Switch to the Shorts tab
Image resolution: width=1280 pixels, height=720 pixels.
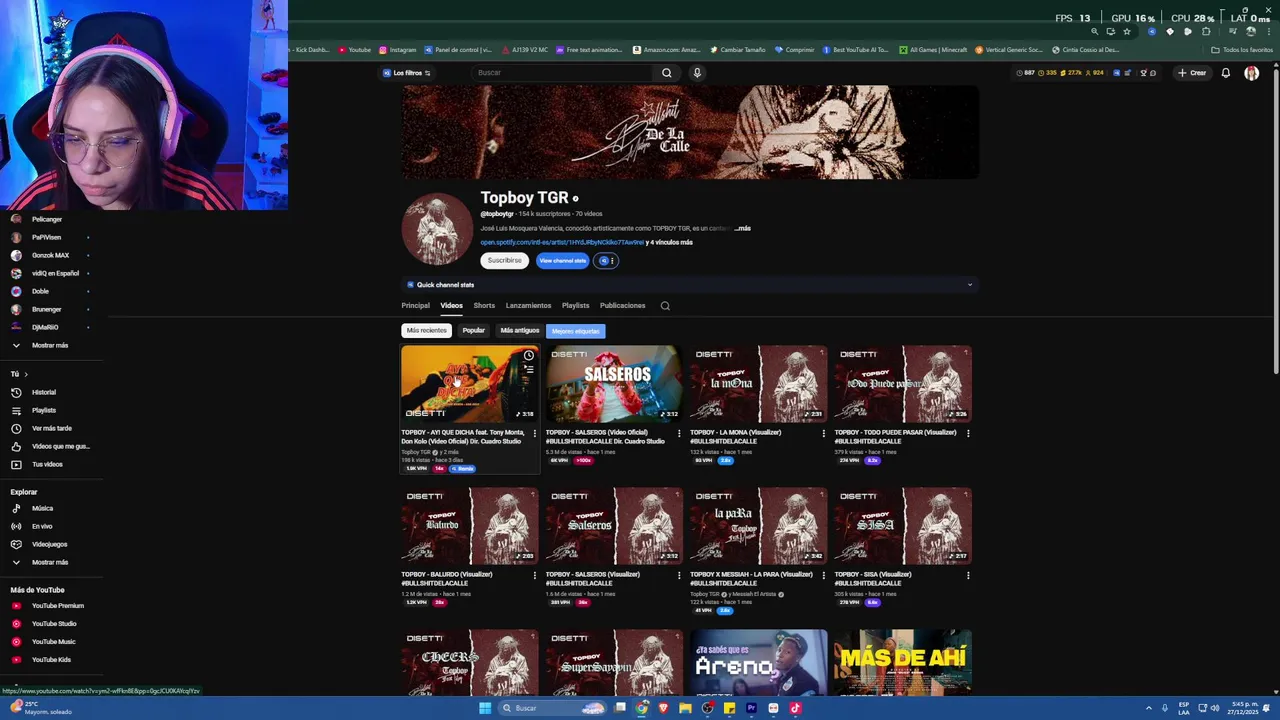click(484, 306)
